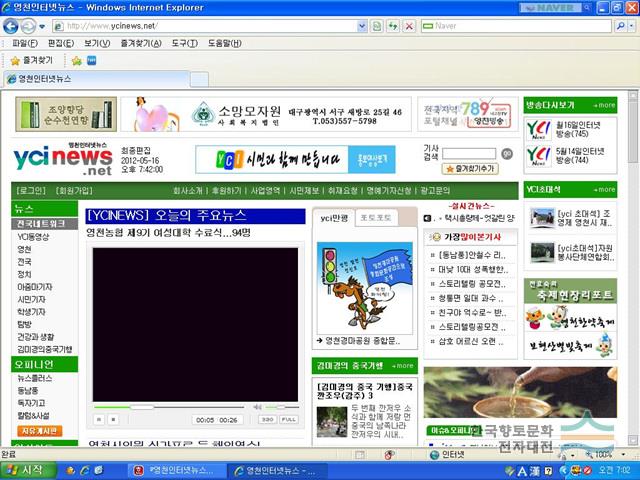This screenshot has width=640, height=480.
Task: Open the zoom level 100% dropdown
Action: (623, 454)
